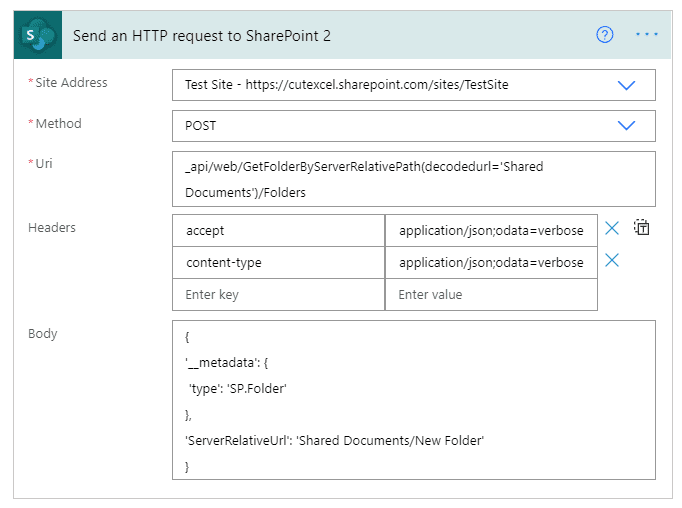Click the Enter value field
This screenshot has width=682, height=508.
[x=491, y=294]
